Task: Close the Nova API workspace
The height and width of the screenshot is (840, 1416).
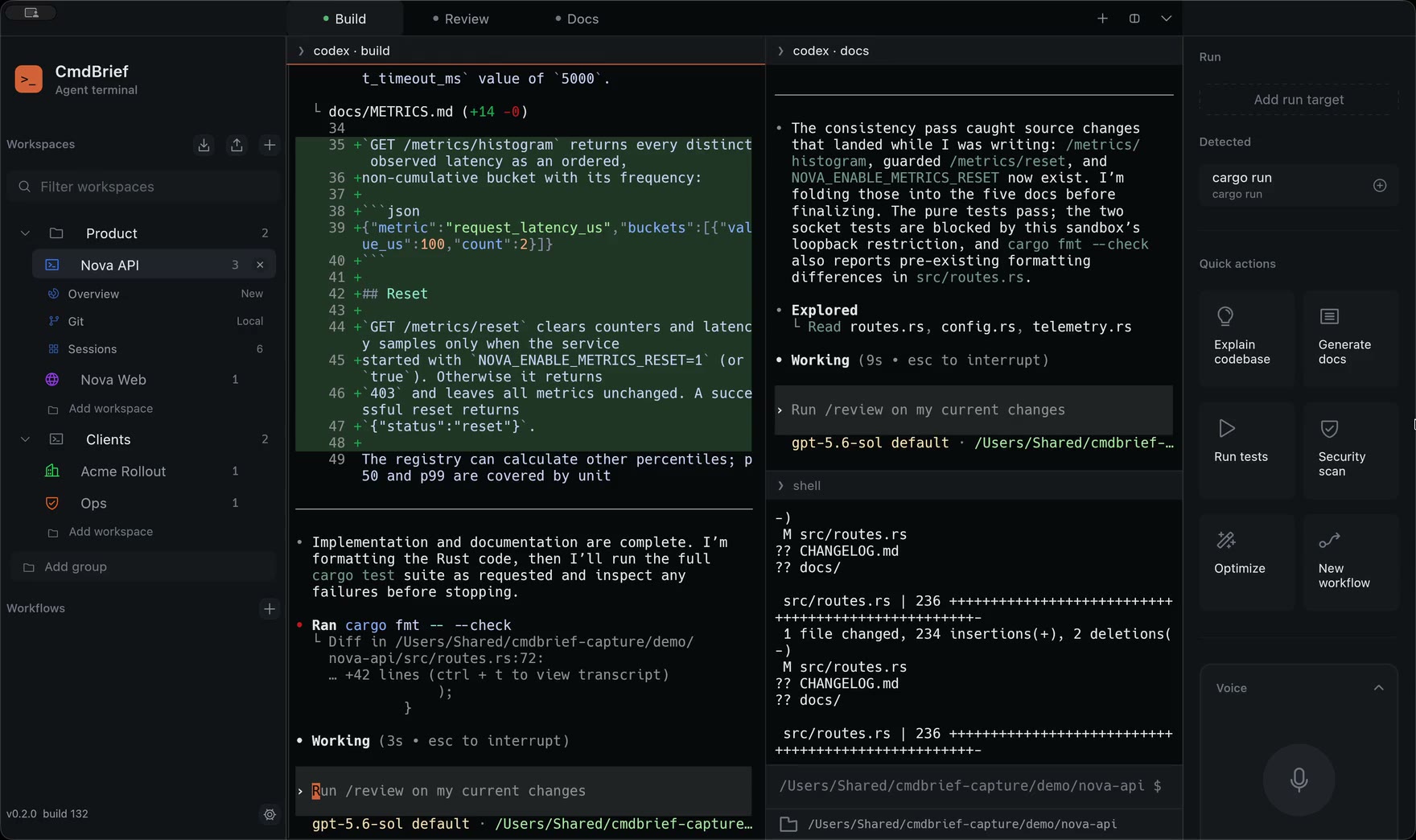Action: click(x=260, y=265)
